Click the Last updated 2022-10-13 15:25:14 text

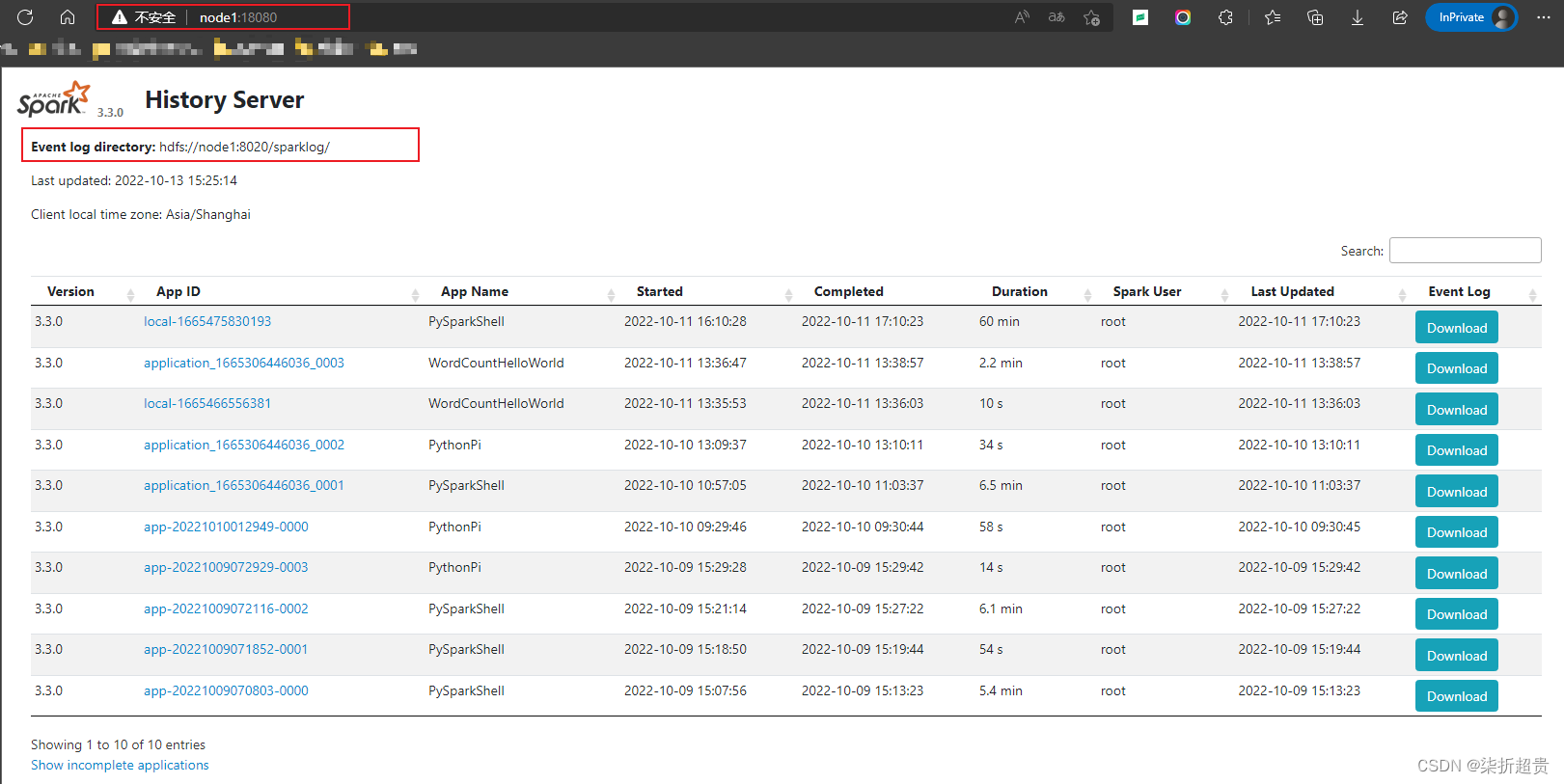coord(134,180)
